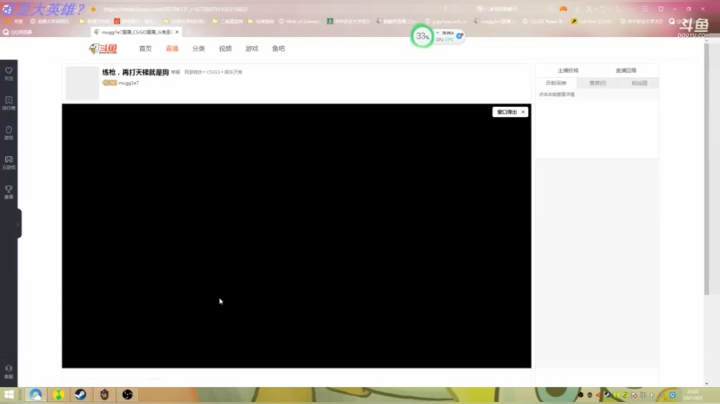Select the 粉丝团 sub-tab in right panel
The image size is (720, 404).
click(639, 83)
